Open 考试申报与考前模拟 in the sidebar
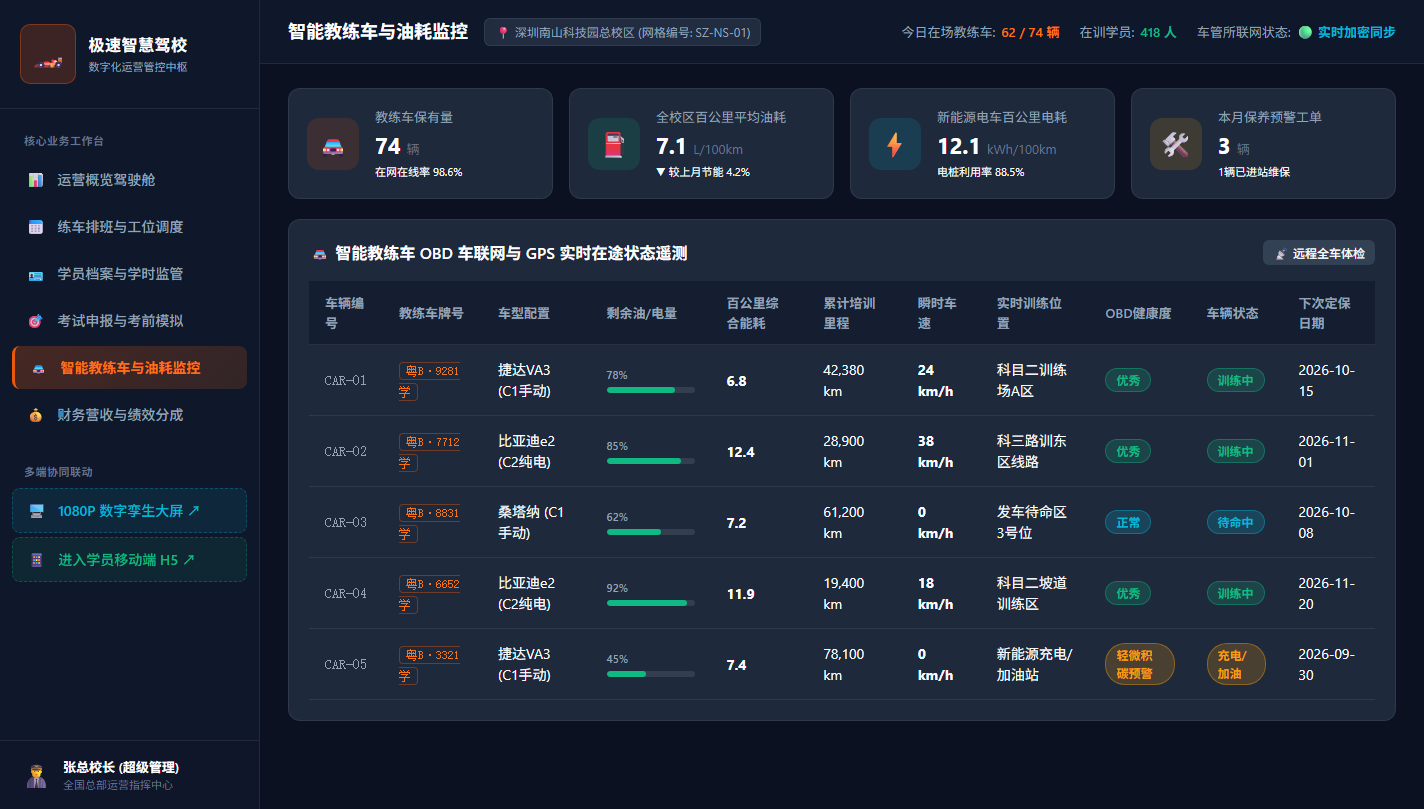Screen dimensions: 1424x809 pyautogui.click(x=130, y=321)
